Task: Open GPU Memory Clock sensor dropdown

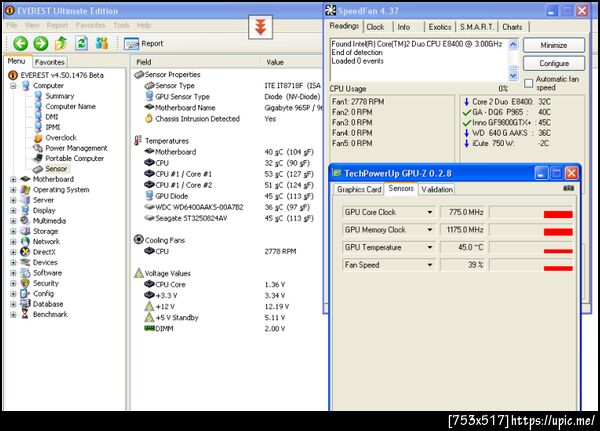Action: click(430, 230)
